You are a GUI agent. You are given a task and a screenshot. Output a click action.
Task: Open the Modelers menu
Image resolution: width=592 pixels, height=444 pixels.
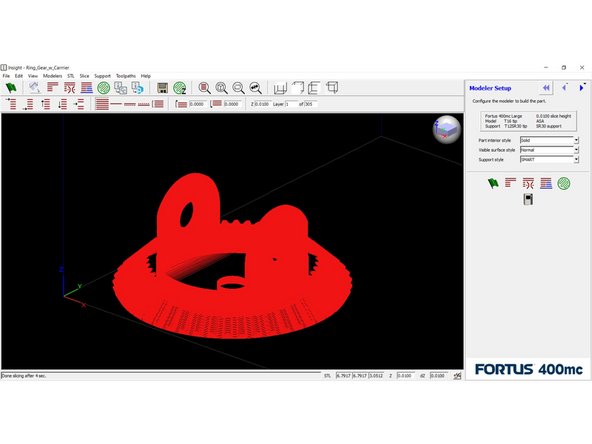[52, 76]
